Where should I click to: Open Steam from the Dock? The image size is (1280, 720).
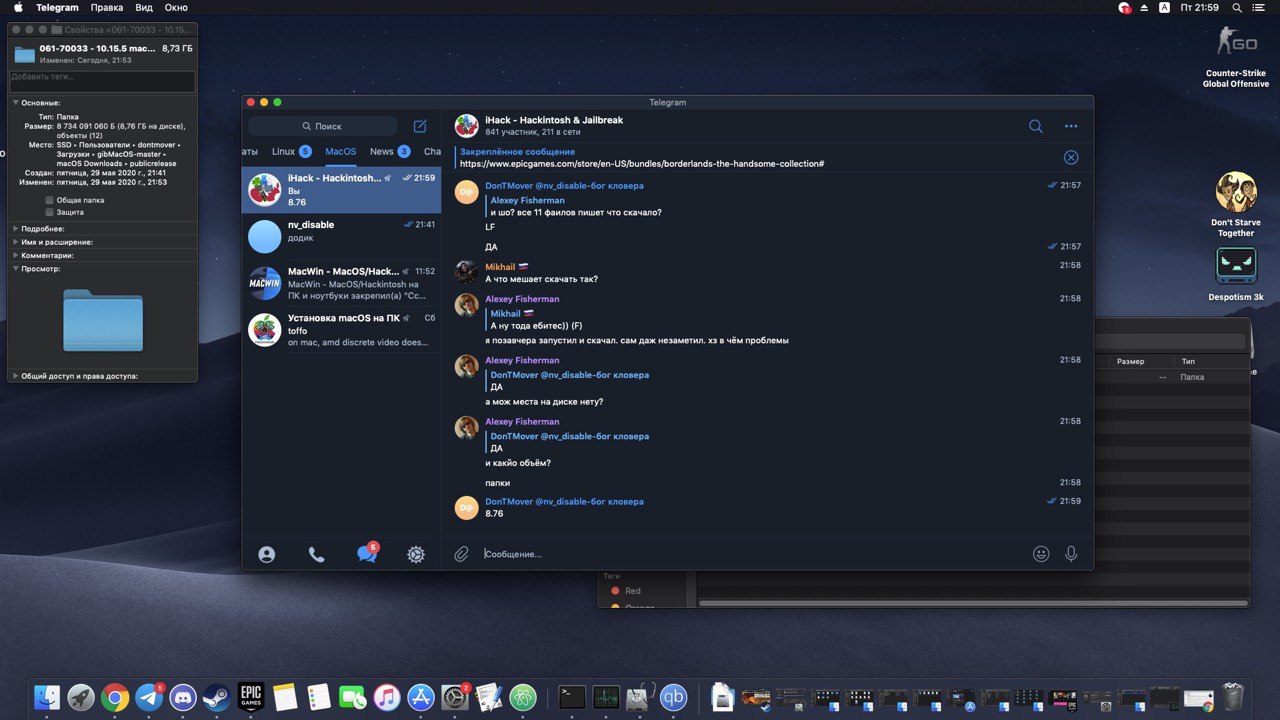coord(217,697)
